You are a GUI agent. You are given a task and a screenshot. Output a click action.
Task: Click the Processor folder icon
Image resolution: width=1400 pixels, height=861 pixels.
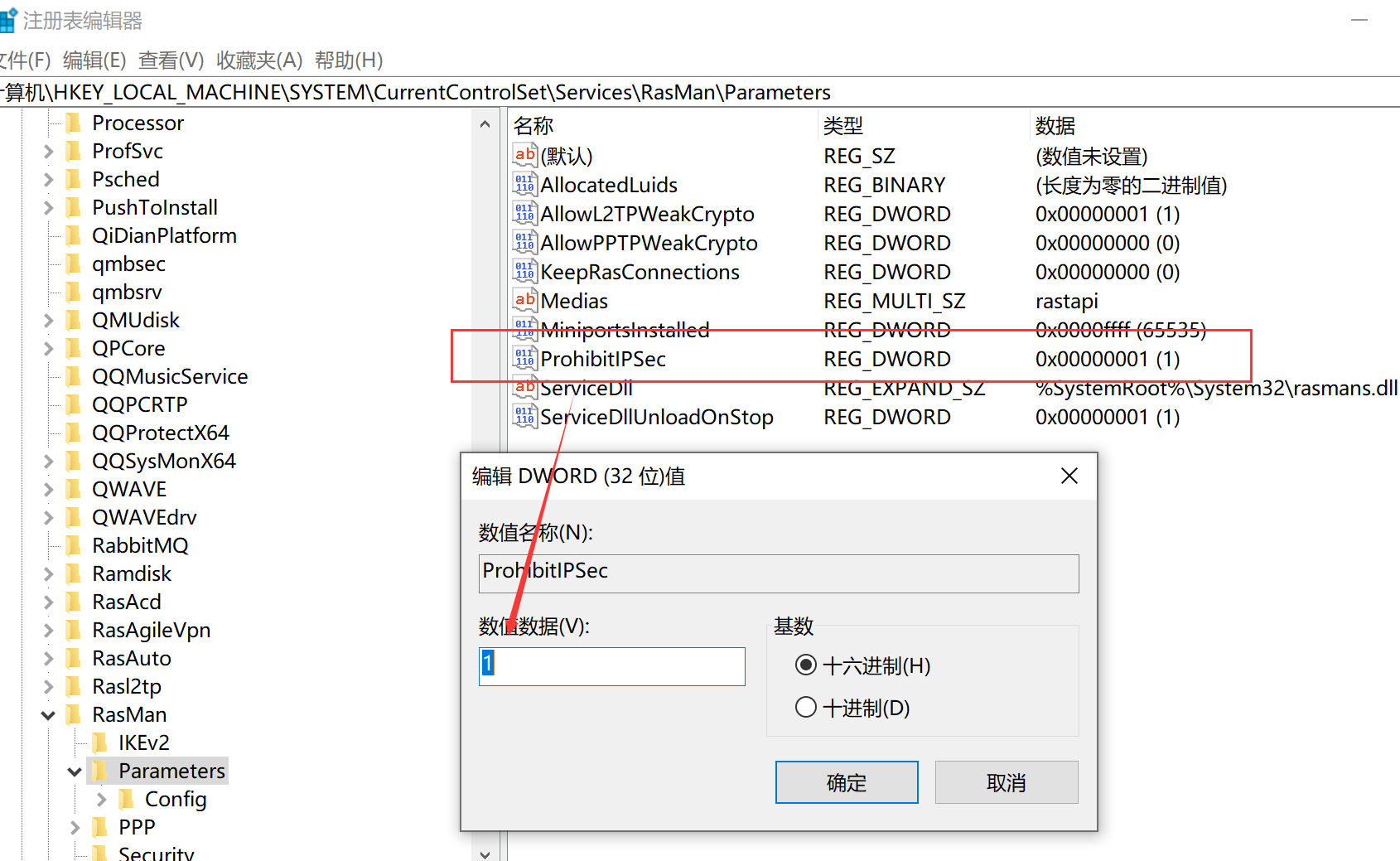coord(74,123)
